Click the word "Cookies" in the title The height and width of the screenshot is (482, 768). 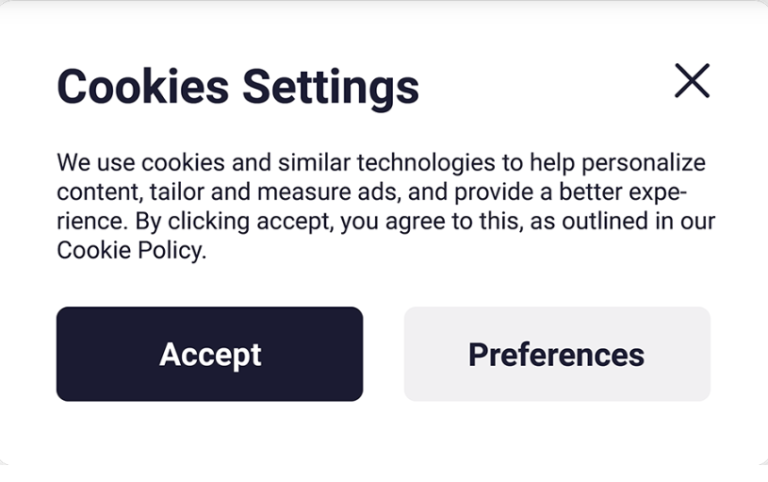tap(142, 86)
